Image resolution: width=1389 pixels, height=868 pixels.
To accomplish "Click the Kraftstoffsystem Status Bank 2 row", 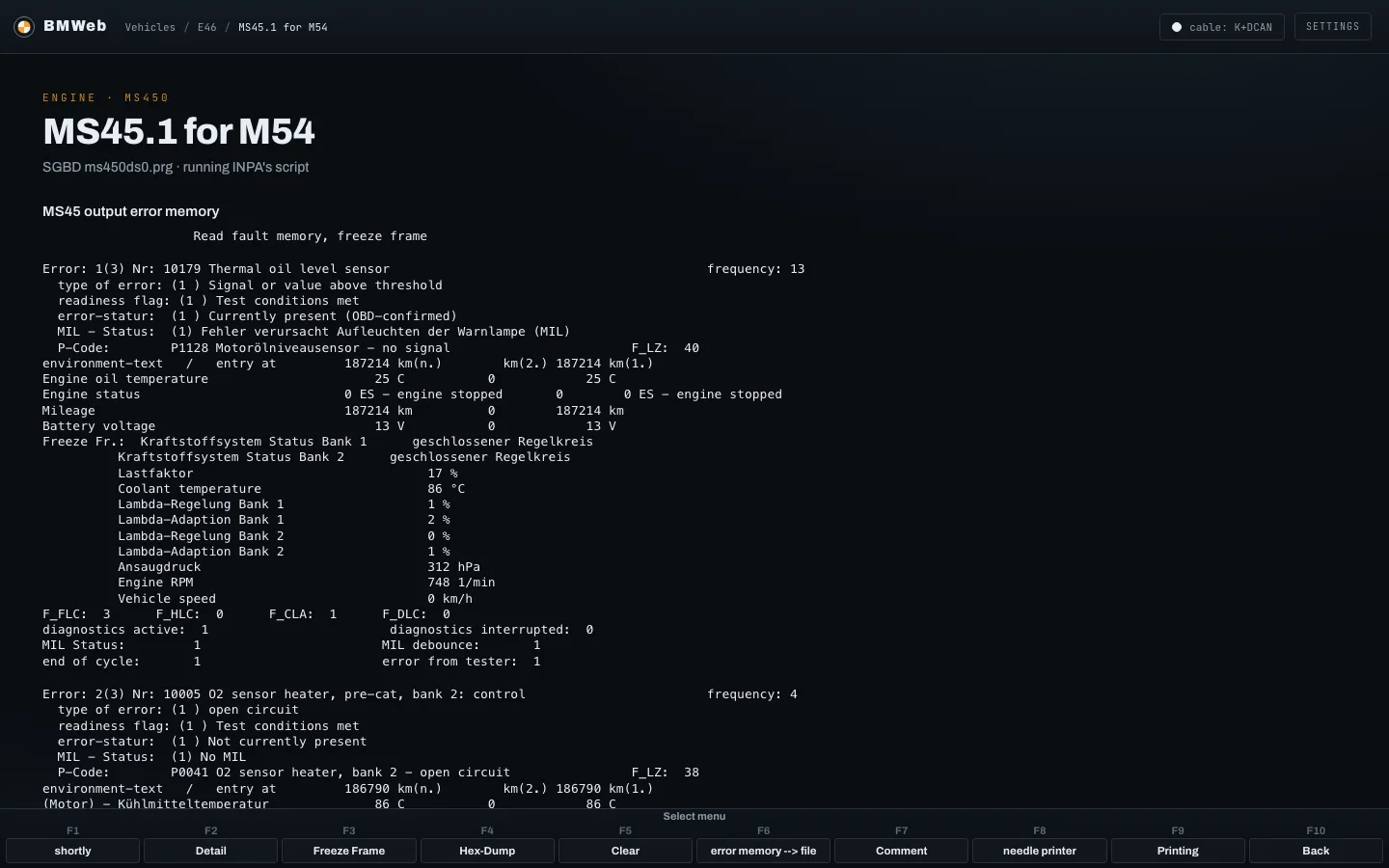I will pyautogui.click(x=344, y=457).
